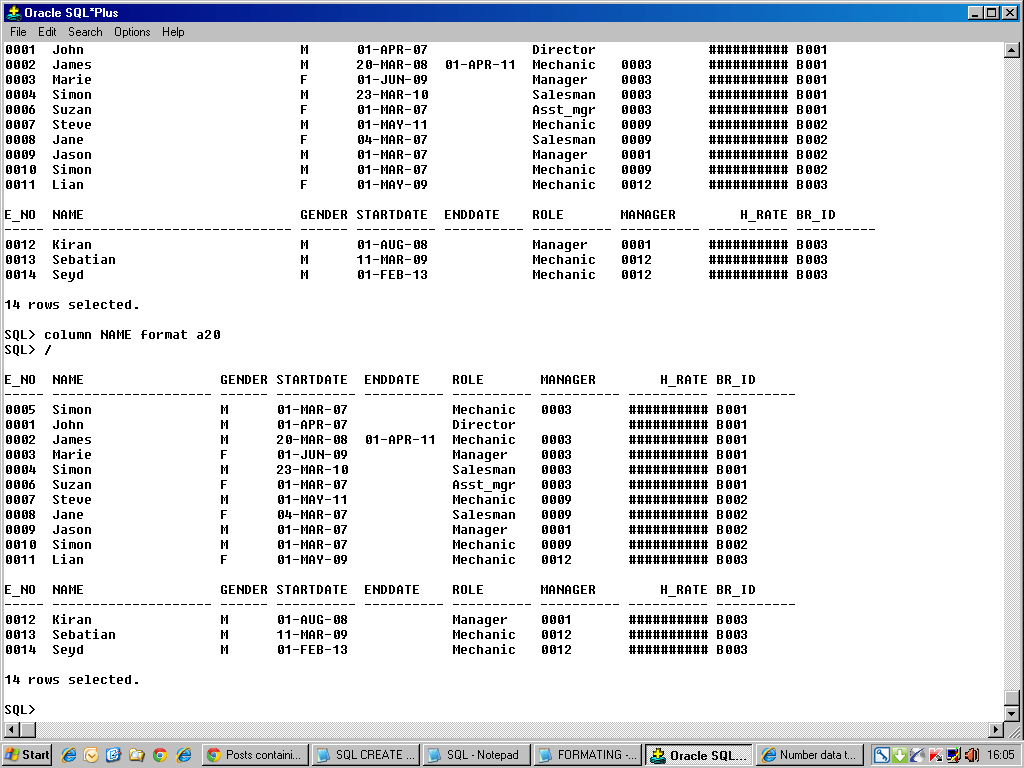The height and width of the screenshot is (768, 1024).
Task: Click the vertical scrollbar down arrow
Action: point(1012,713)
